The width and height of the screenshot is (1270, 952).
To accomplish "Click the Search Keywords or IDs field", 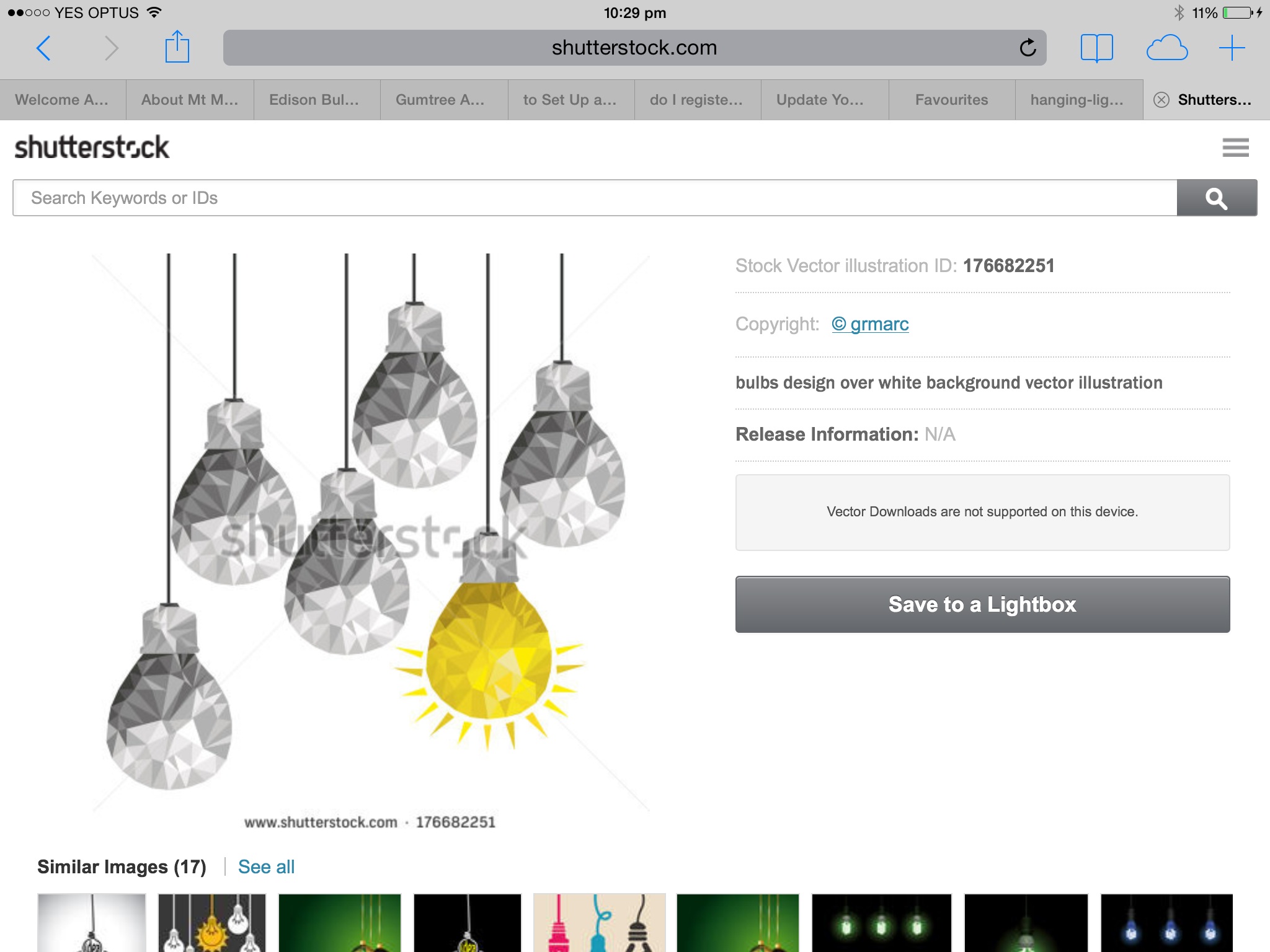I will pos(594,198).
